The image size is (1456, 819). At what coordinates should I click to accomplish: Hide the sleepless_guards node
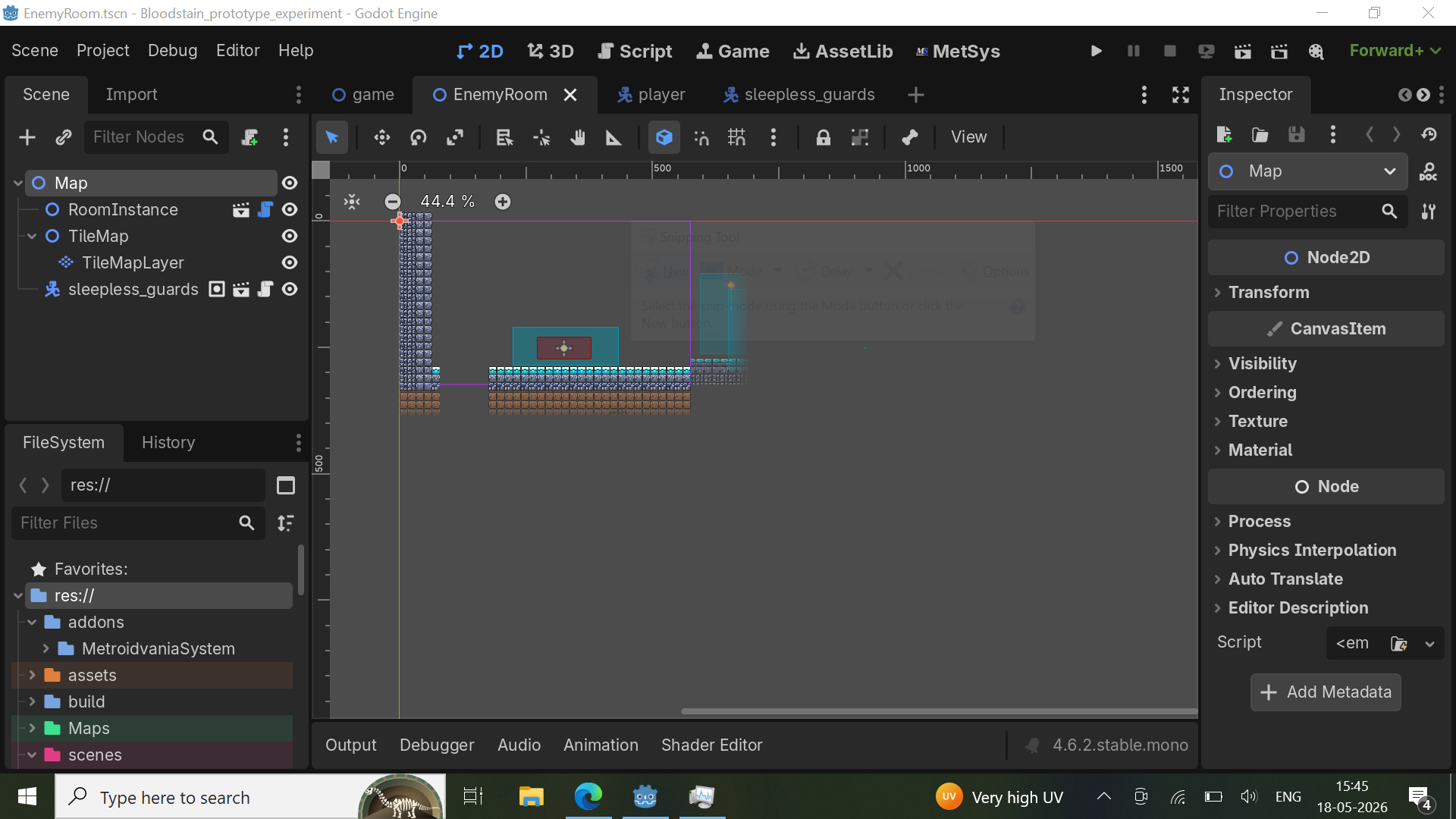point(290,289)
